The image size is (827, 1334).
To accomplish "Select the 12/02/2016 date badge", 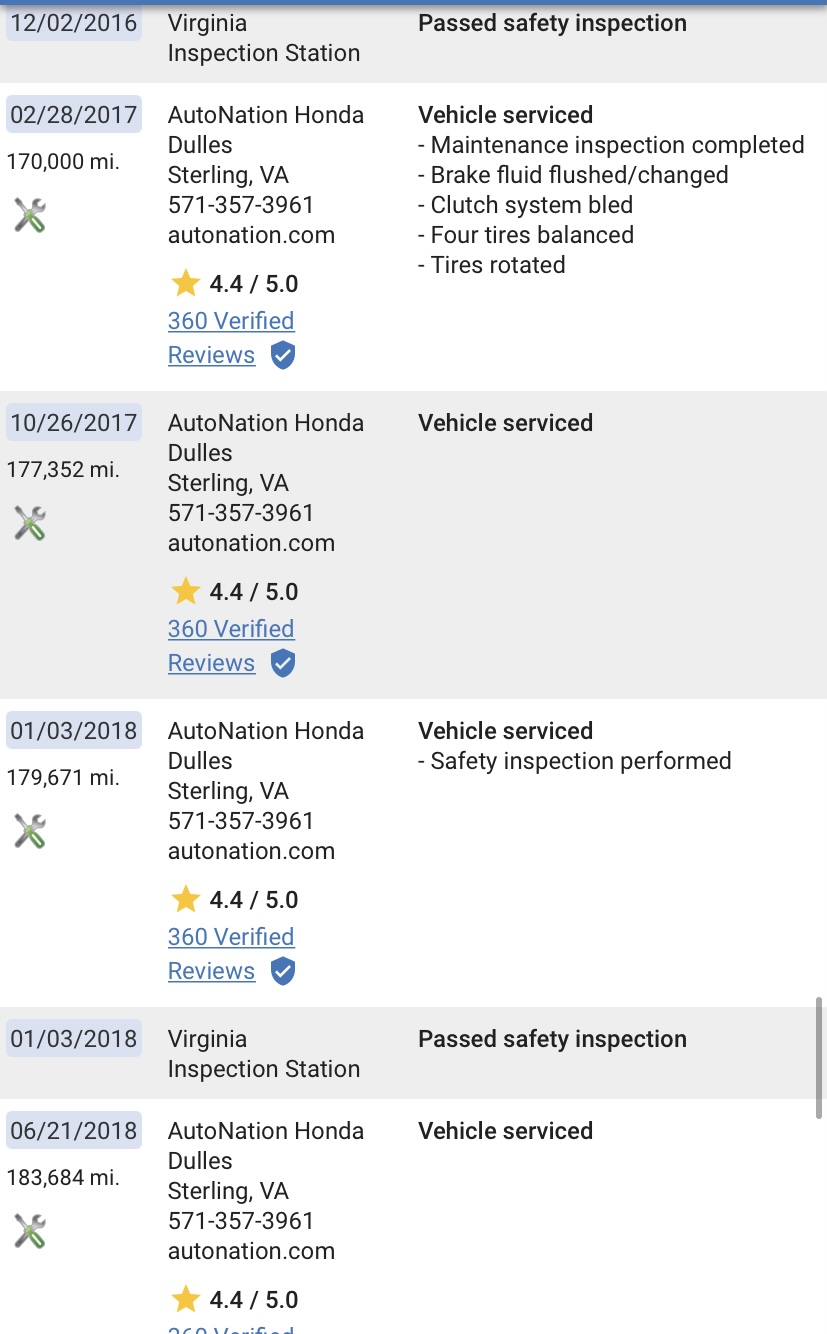I will coord(74,23).
